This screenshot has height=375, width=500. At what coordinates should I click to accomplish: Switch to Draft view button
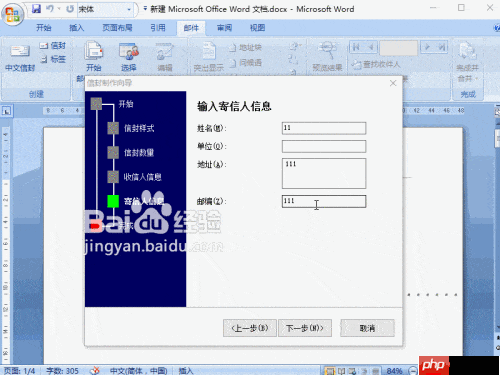tap(376, 371)
